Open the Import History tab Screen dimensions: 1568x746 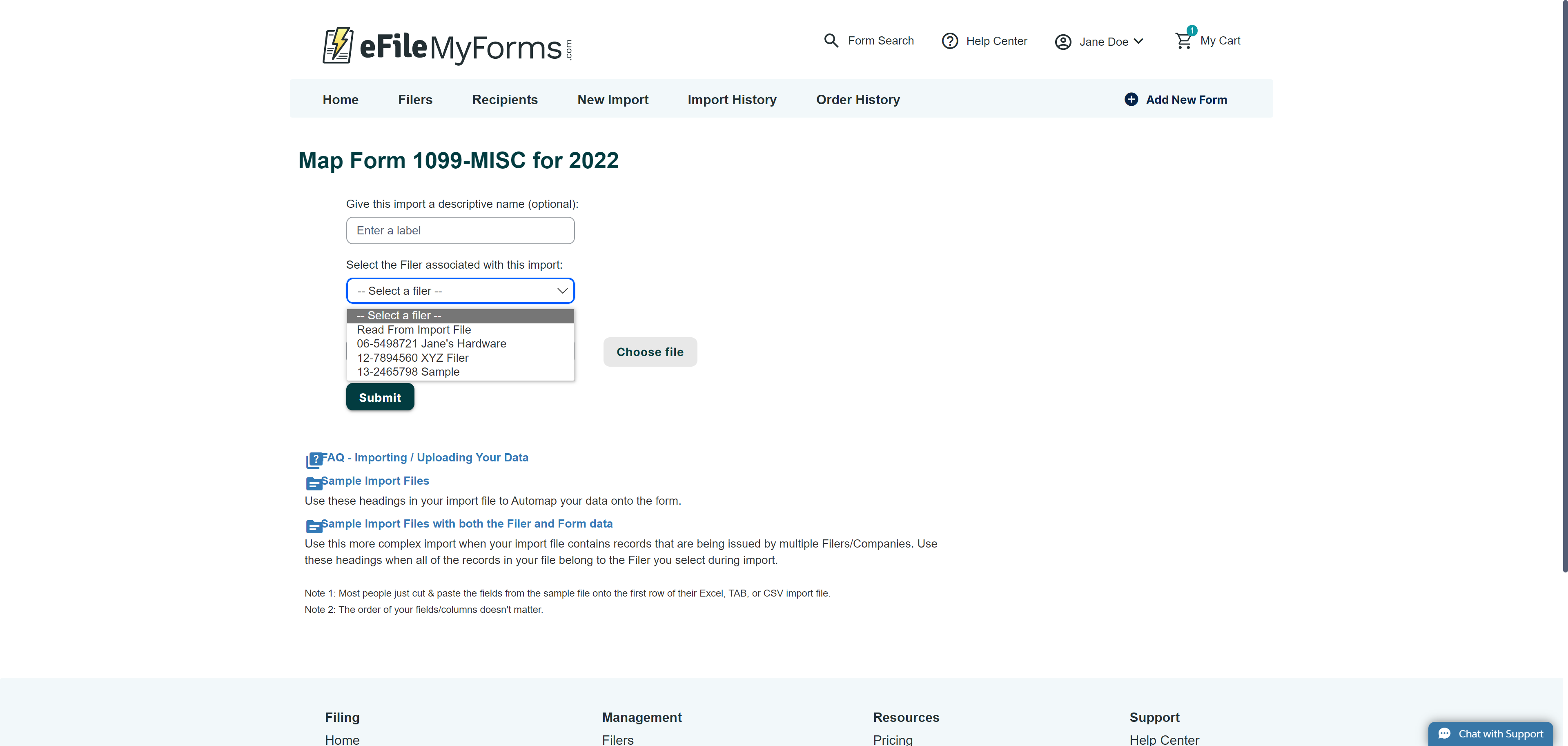point(732,99)
